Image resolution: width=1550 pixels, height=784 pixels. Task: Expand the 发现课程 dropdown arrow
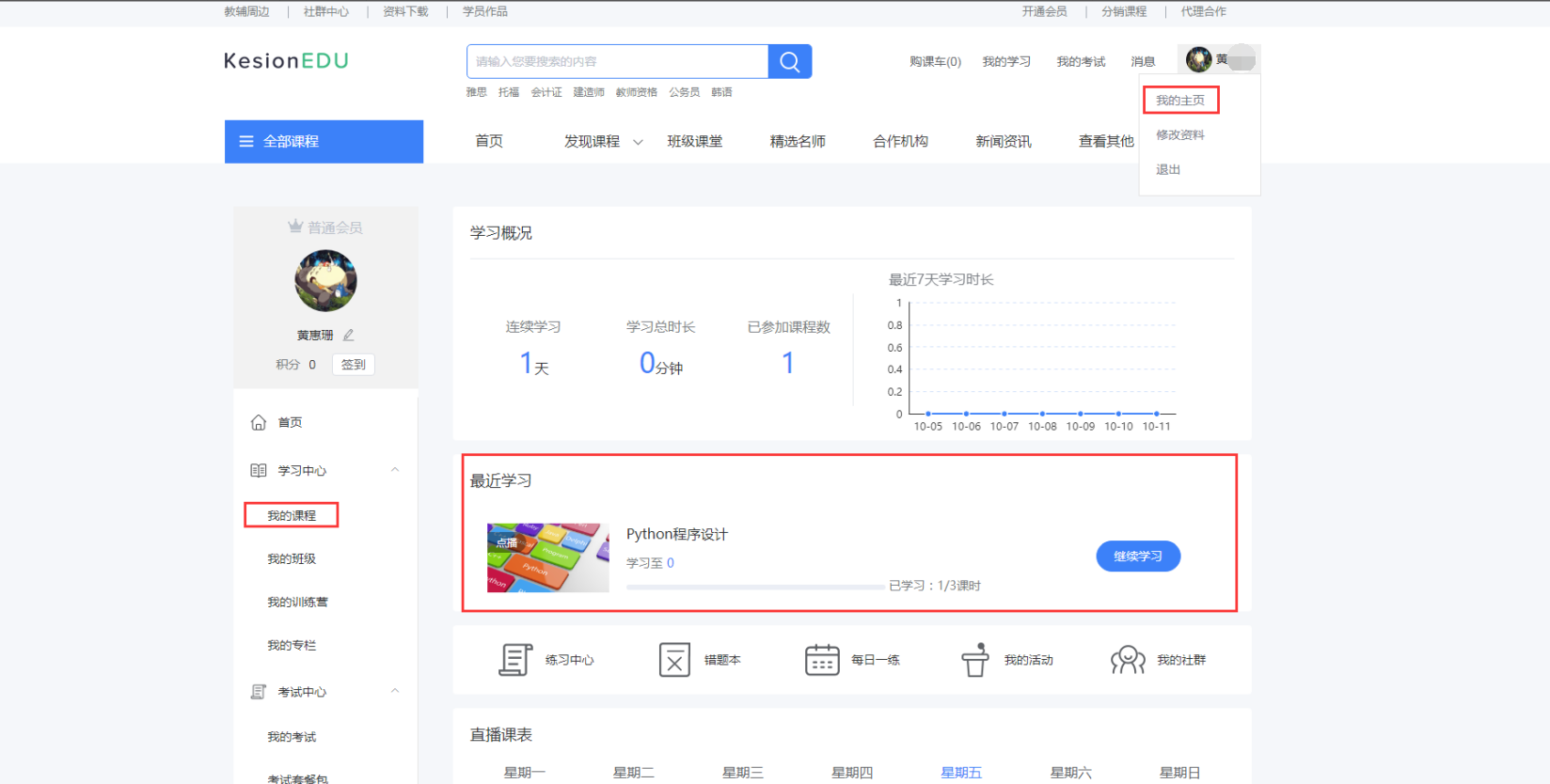[x=638, y=143]
